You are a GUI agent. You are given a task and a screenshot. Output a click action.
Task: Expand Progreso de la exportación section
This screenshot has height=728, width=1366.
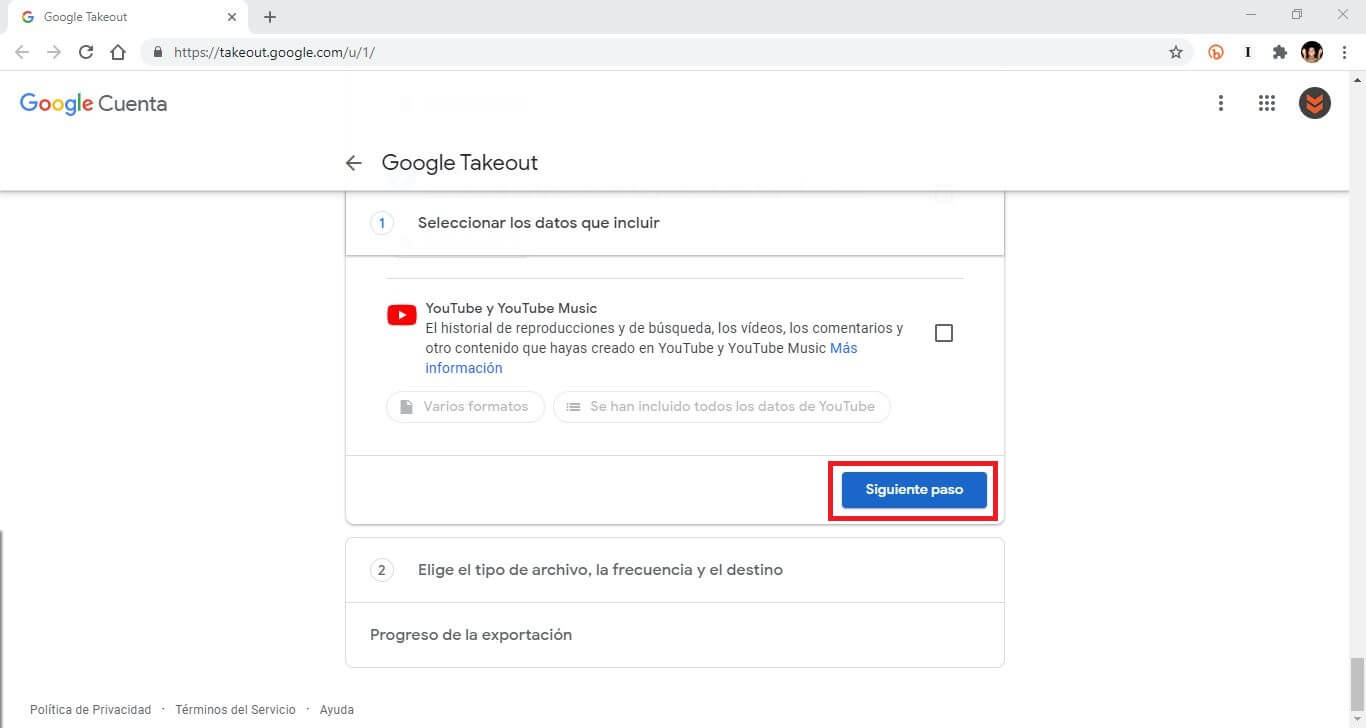(x=675, y=635)
